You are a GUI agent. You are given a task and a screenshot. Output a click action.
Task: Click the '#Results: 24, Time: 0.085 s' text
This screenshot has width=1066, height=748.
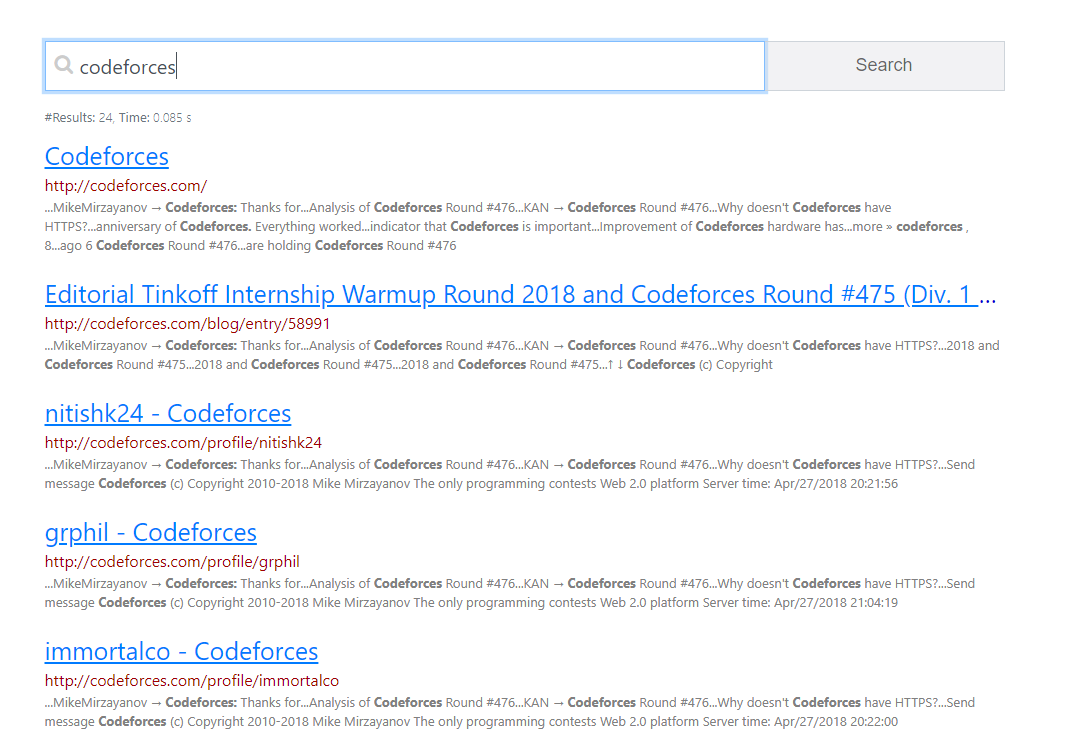click(x=118, y=118)
